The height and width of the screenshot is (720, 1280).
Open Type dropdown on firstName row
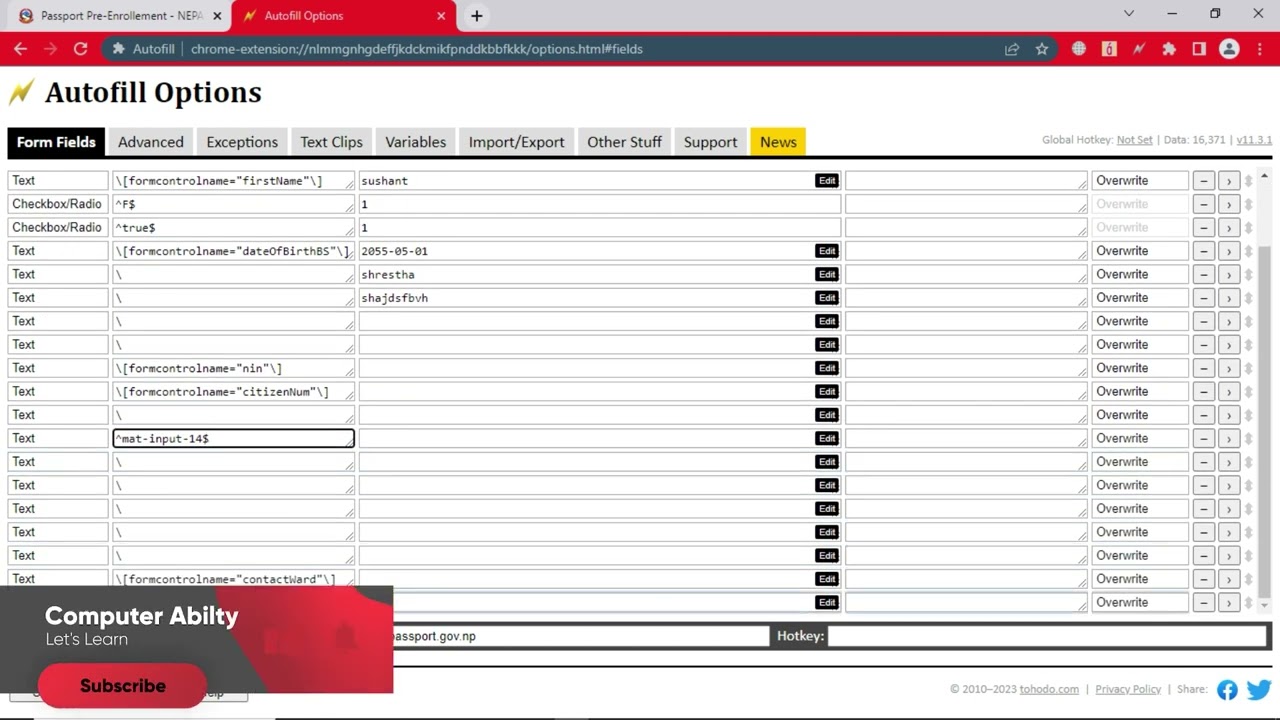coord(58,181)
